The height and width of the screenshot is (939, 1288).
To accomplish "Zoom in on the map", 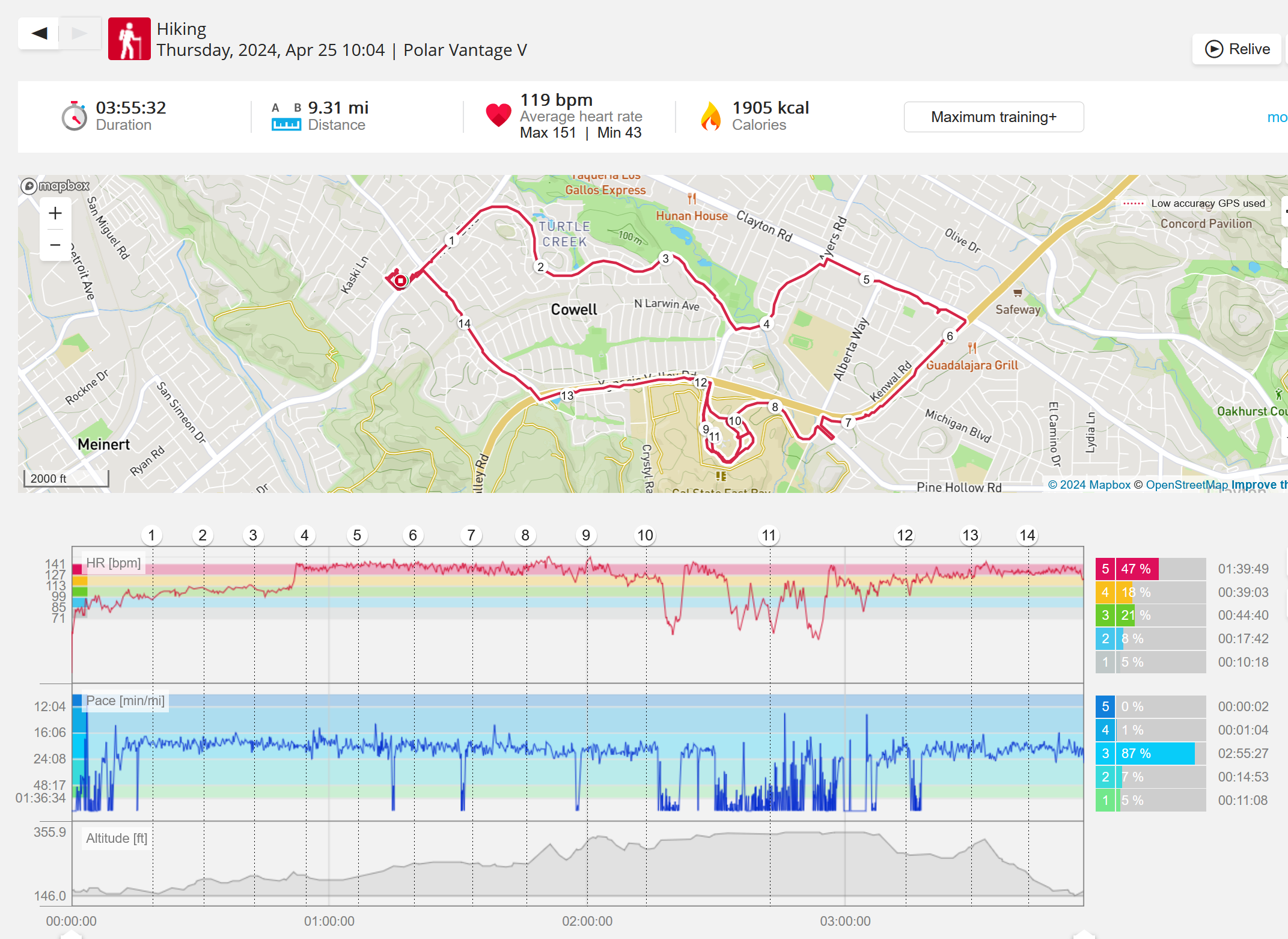I will click(x=55, y=213).
